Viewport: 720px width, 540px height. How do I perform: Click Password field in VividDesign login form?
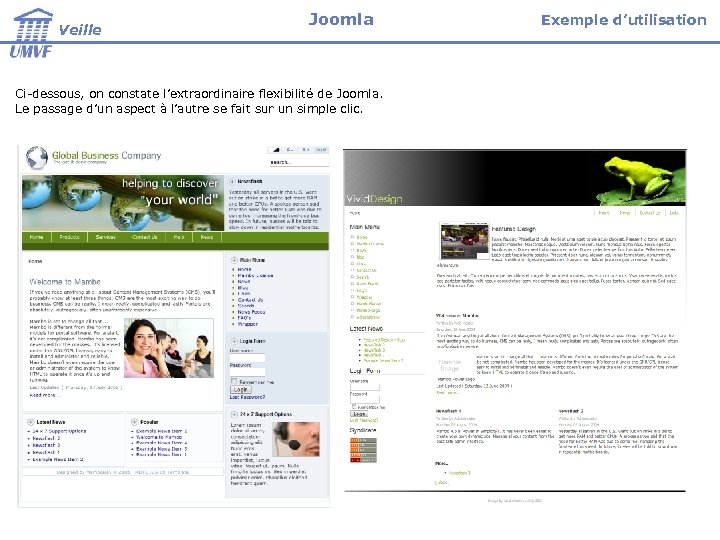click(x=365, y=400)
